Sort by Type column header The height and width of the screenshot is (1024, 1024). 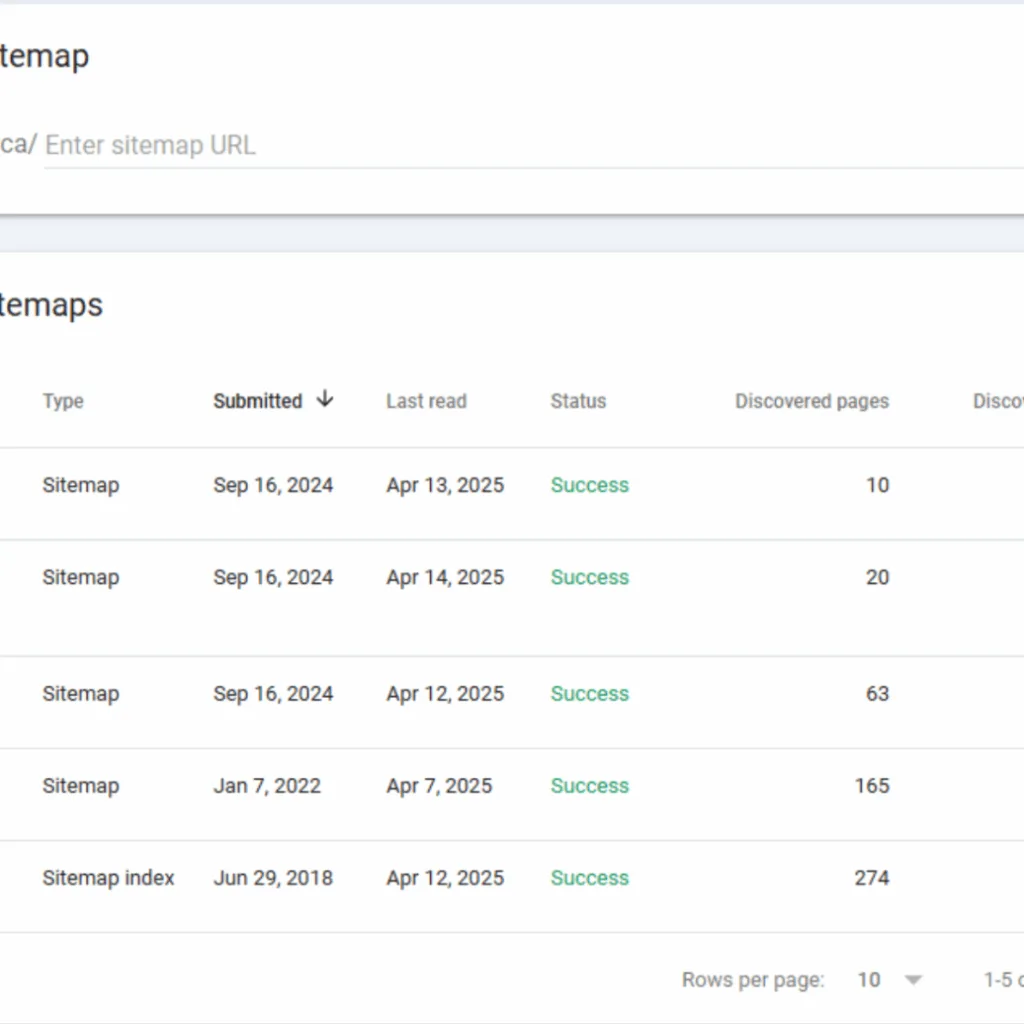pyautogui.click(x=63, y=401)
